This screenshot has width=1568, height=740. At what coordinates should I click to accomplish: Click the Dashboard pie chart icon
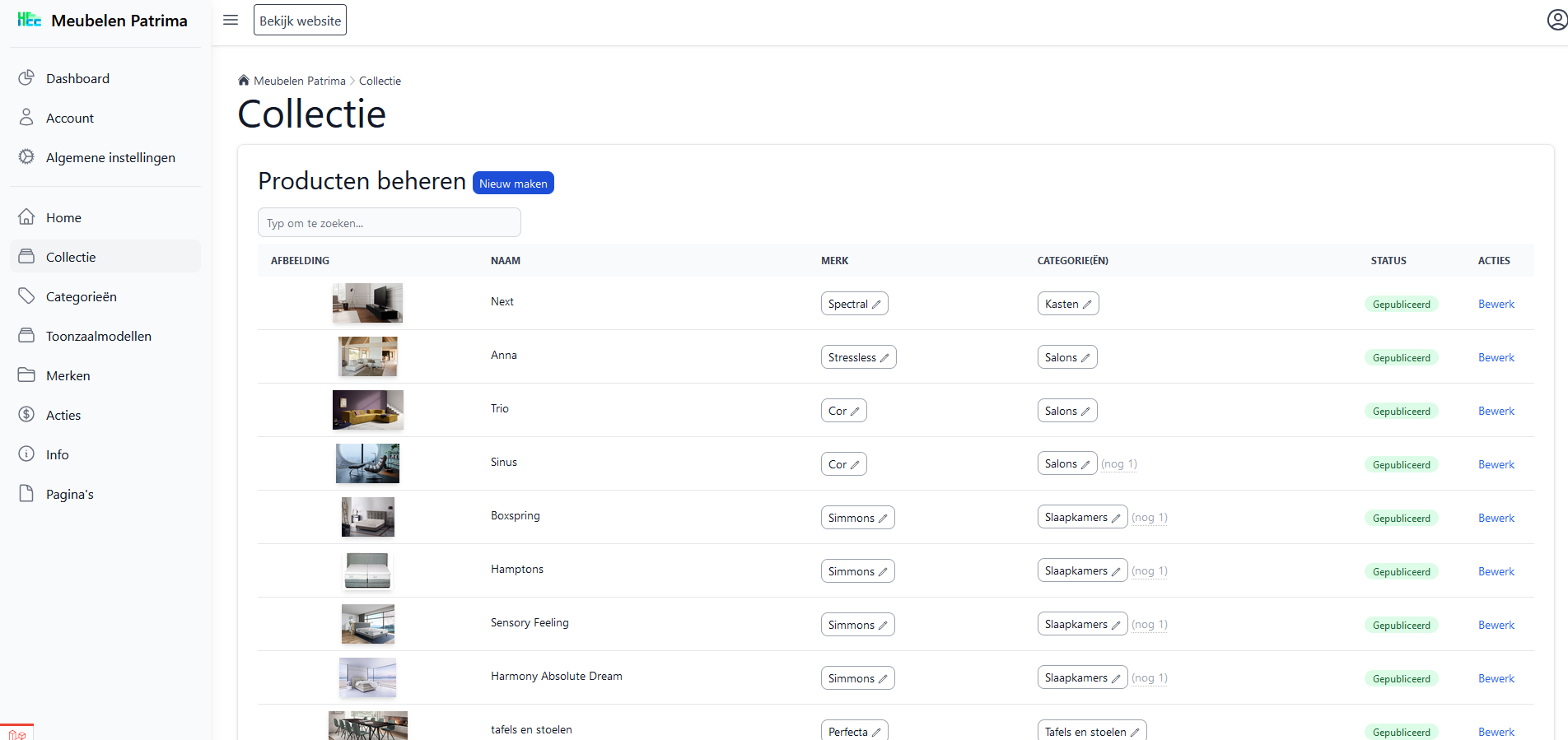tap(26, 78)
